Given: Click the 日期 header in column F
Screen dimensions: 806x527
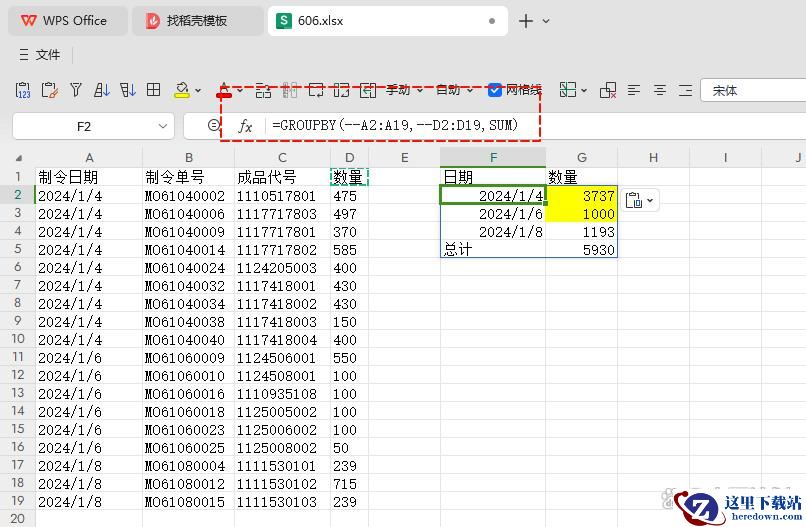Looking at the screenshot, I should tap(493, 177).
